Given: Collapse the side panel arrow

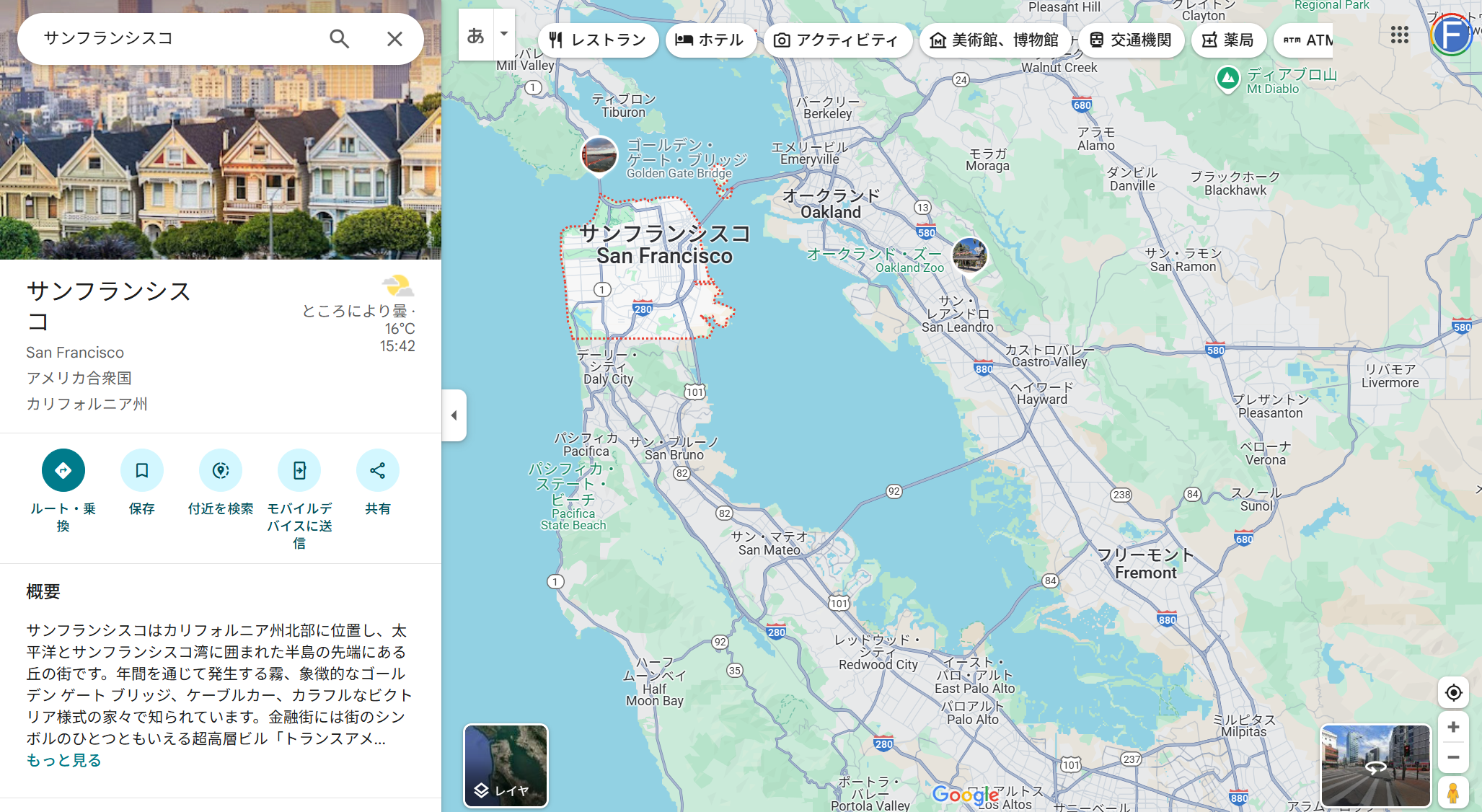Looking at the screenshot, I should coord(454,415).
